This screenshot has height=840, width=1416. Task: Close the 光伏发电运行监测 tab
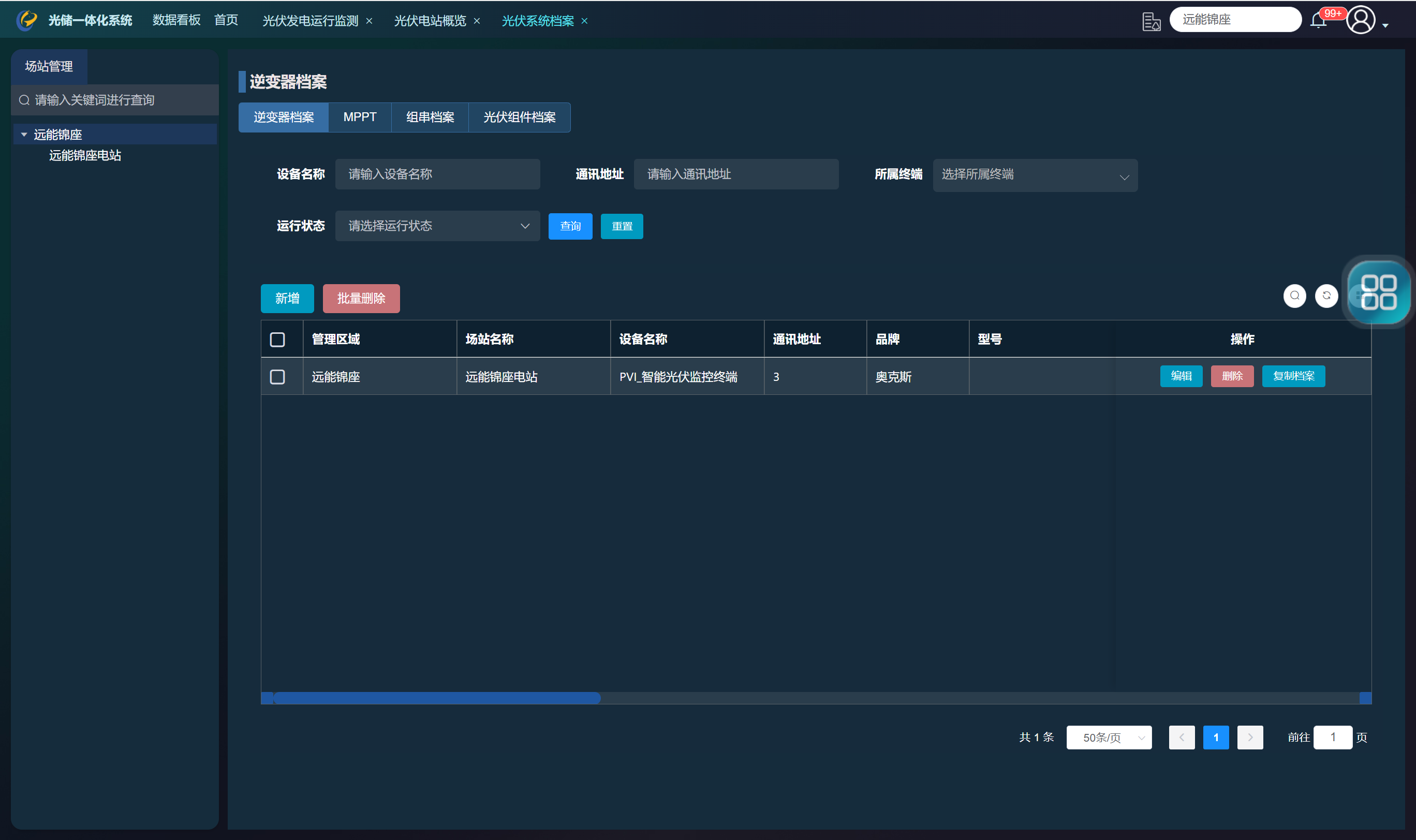(x=369, y=21)
